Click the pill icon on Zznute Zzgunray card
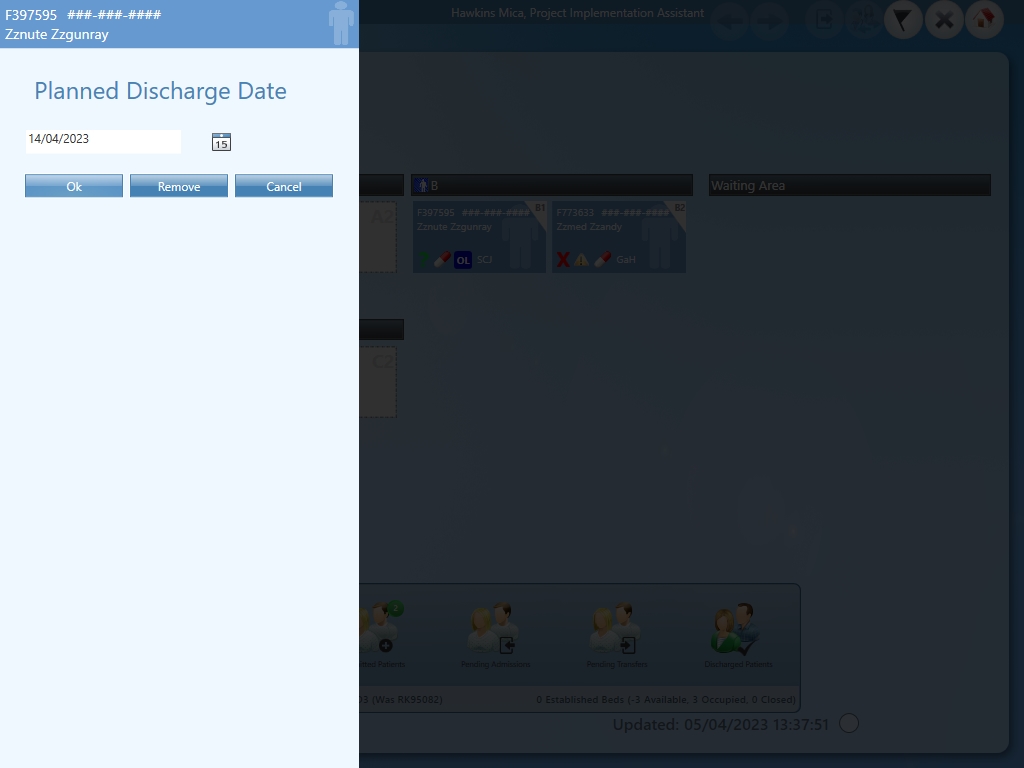Viewport: 1024px width, 768px height. [x=442, y=259]
